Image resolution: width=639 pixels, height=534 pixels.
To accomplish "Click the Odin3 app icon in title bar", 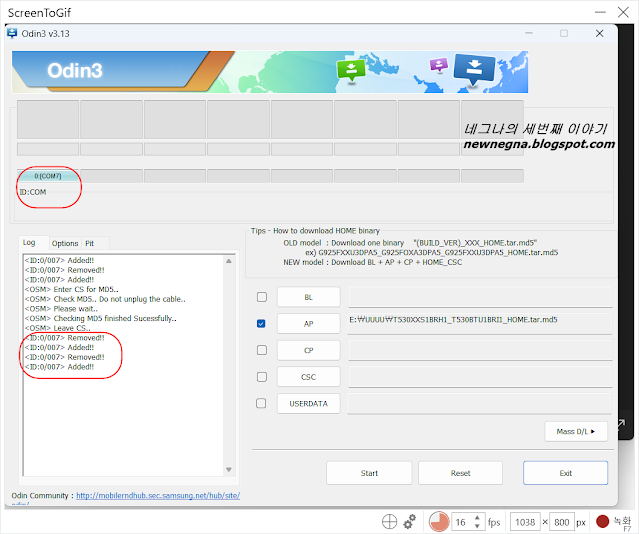I will coord(12,33).
